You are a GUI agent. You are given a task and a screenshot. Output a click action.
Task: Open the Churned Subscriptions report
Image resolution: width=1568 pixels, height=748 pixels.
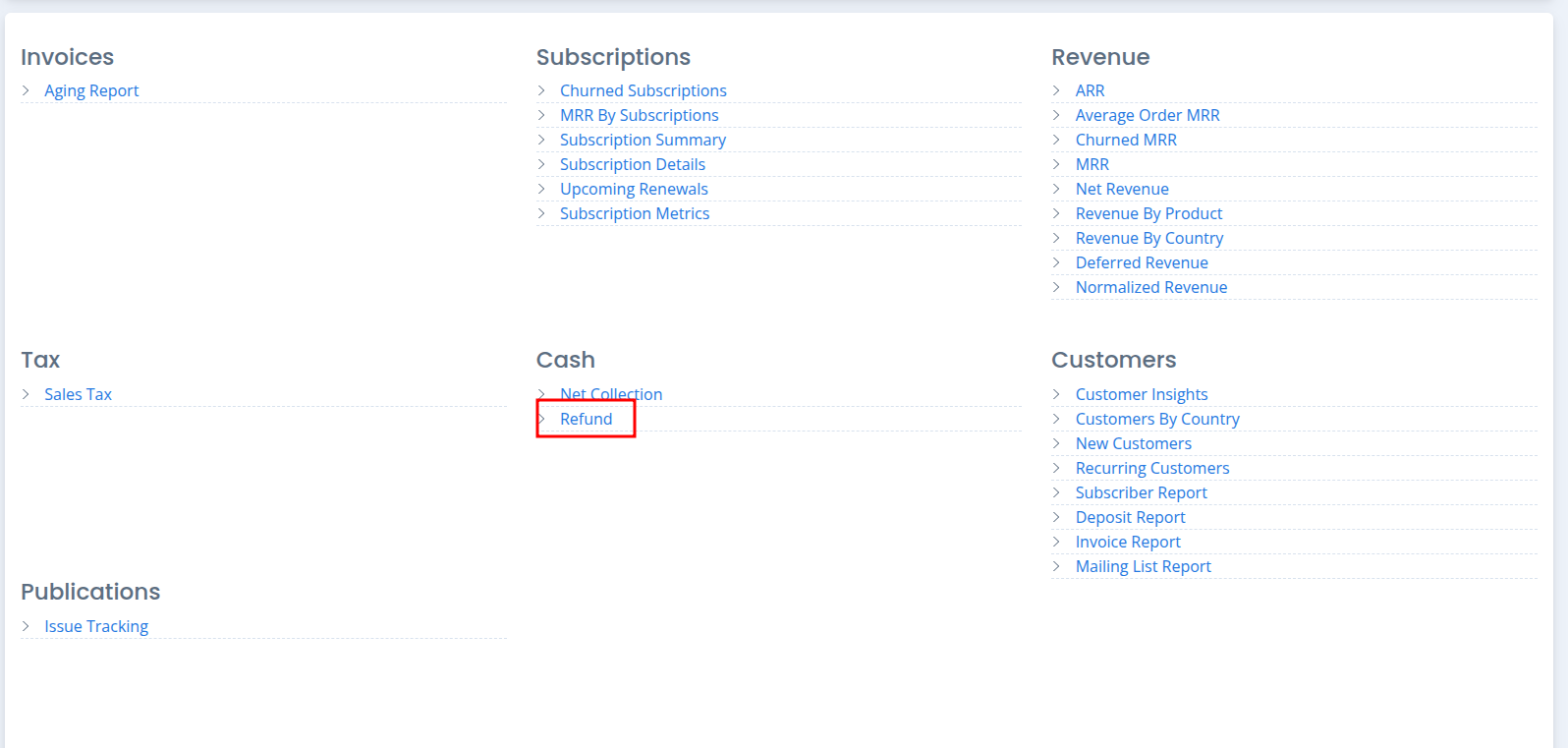[643, 90]
